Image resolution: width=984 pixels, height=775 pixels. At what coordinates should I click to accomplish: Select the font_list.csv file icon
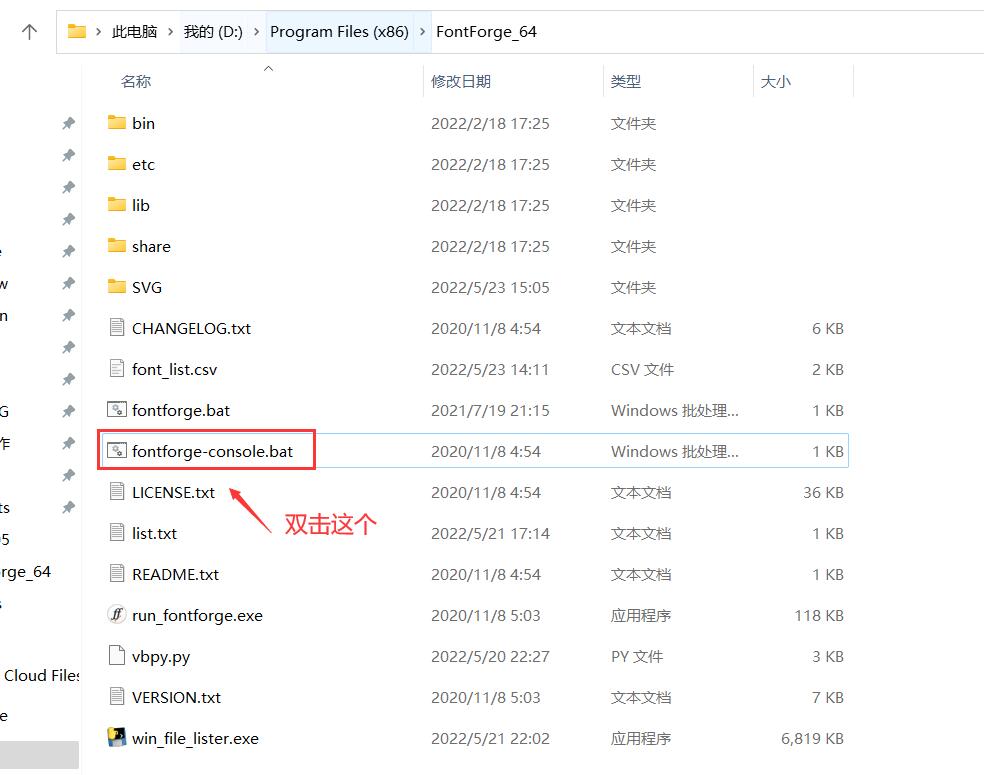pos(117,369)
